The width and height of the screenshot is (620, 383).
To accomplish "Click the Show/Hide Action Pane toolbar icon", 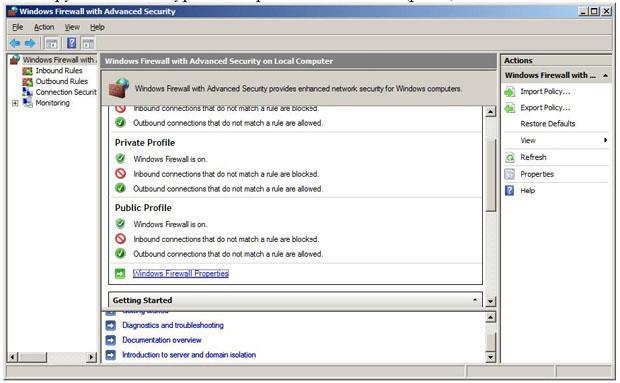I will pos(88,43).
